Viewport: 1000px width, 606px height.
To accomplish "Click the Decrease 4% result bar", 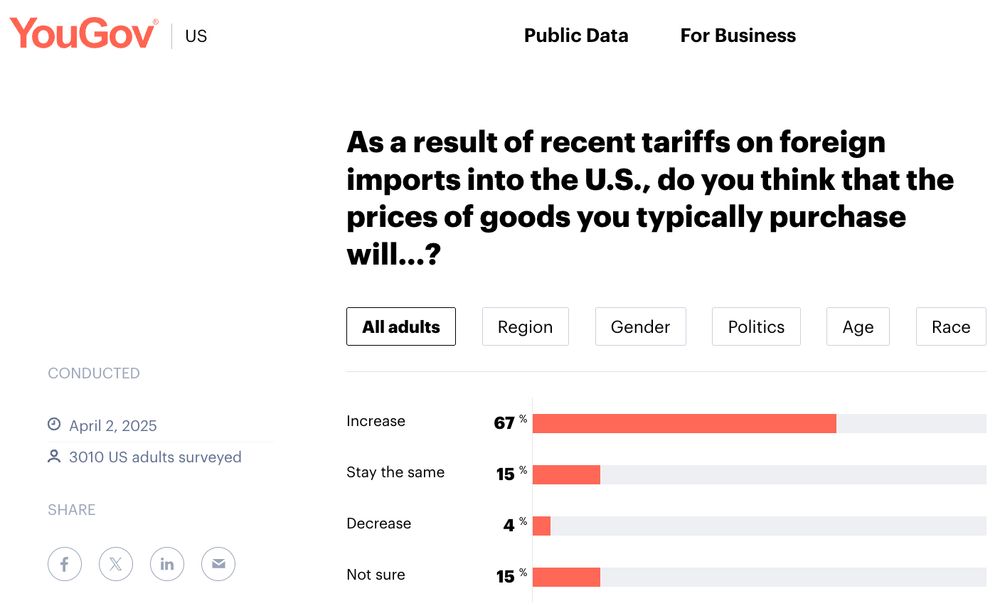I will tap(542, 525).
